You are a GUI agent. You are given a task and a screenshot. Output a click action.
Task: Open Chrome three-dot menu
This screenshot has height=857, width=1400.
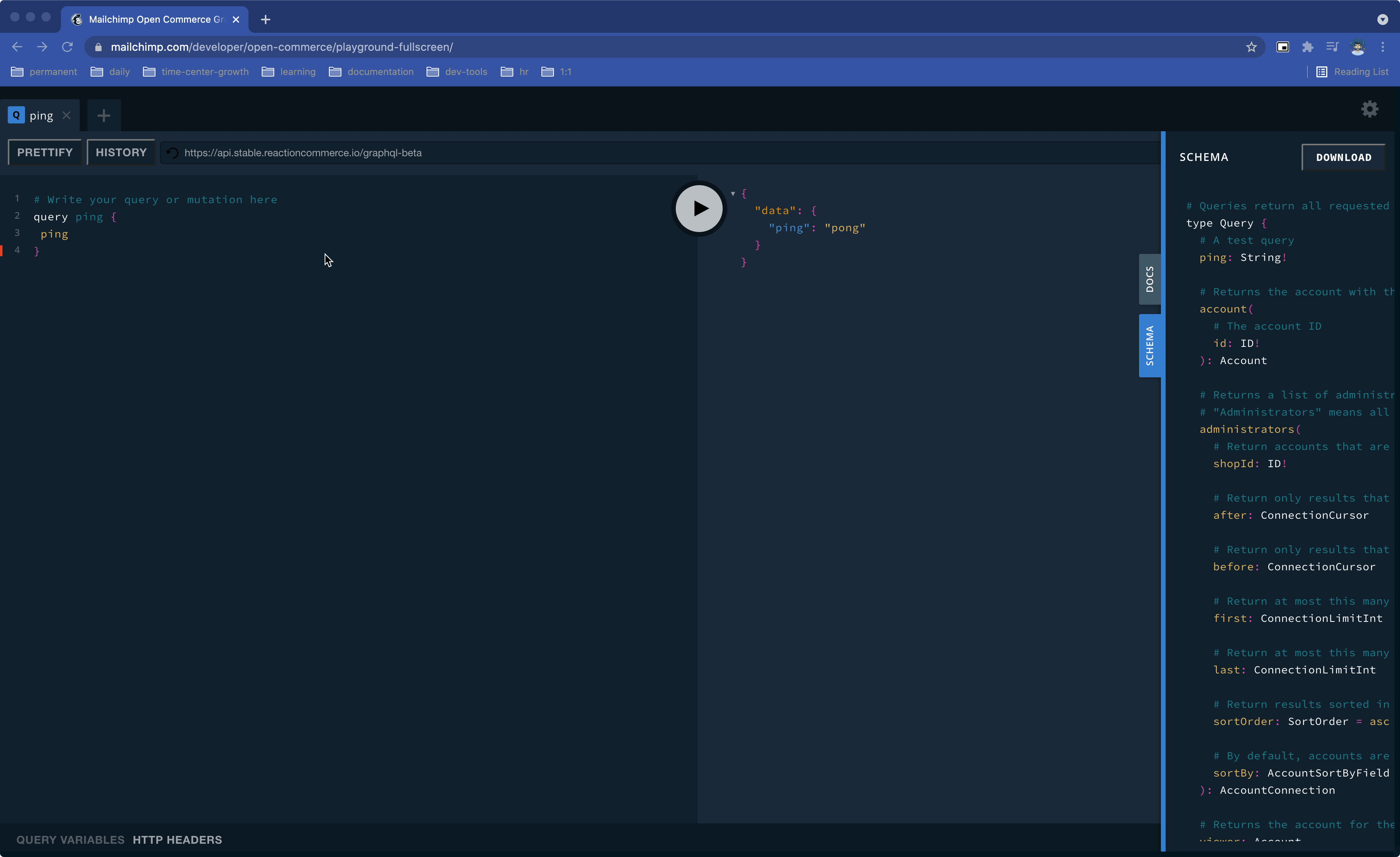[1382, 47]
